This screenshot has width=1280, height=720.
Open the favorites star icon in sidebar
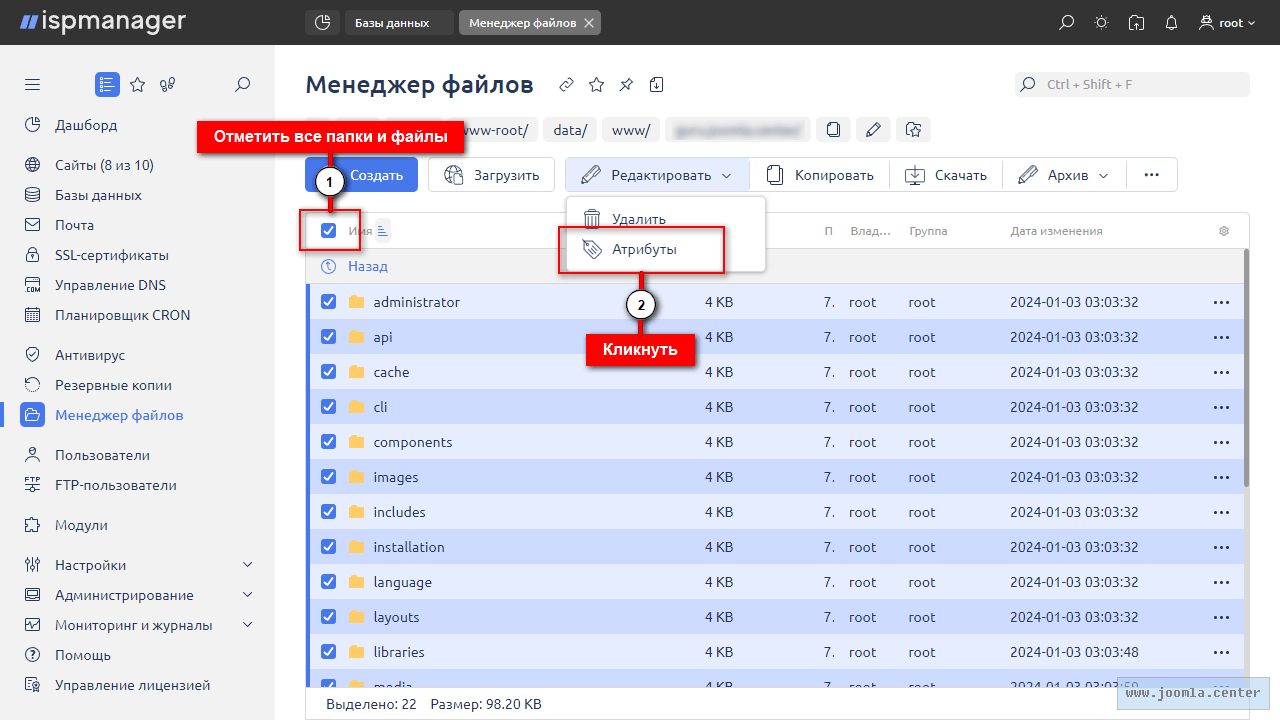coord(138,85)
